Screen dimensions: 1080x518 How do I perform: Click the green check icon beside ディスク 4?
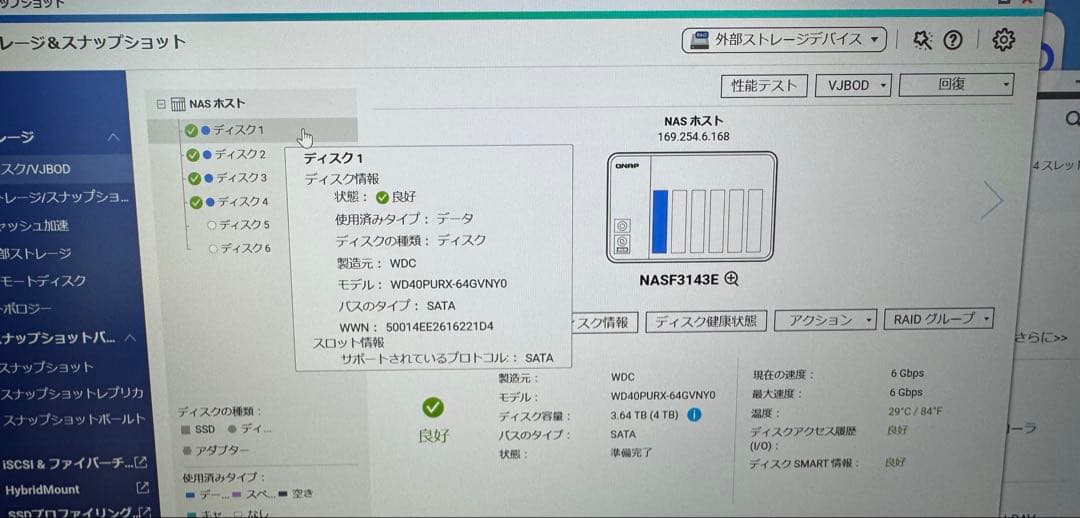click(x=196, y=203)
